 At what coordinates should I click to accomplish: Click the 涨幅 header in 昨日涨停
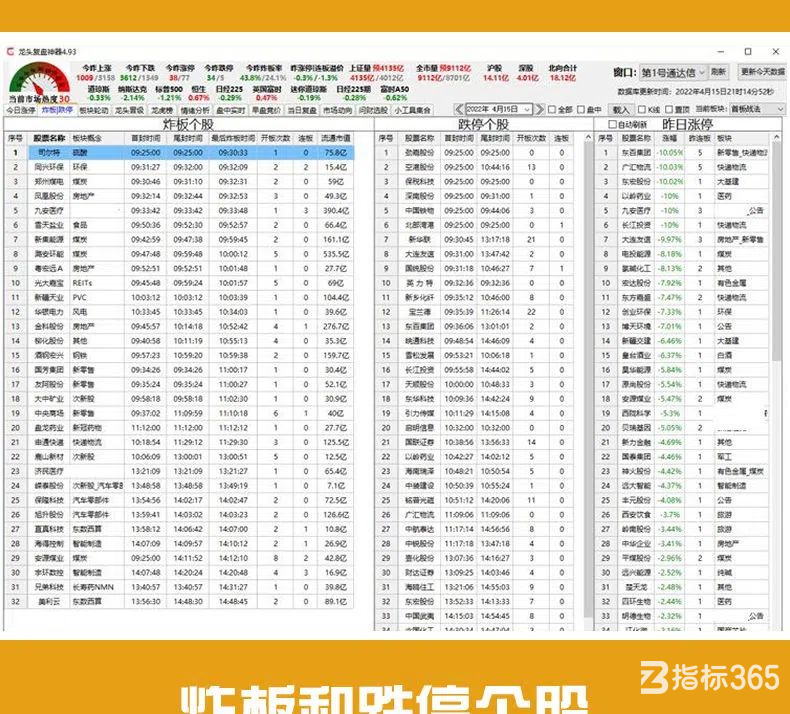point(670,138)
